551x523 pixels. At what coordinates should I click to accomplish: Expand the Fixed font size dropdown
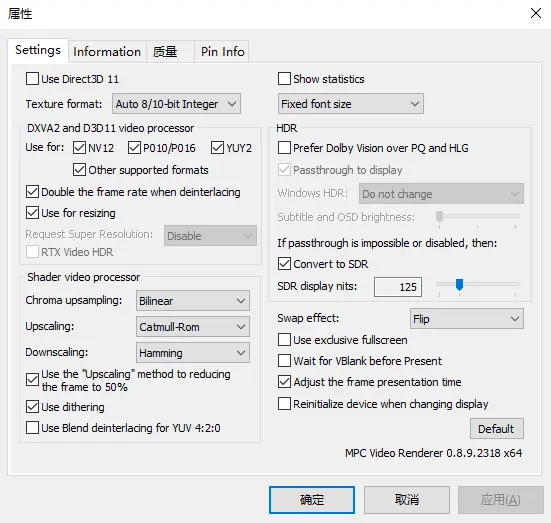tap(351, 104)
